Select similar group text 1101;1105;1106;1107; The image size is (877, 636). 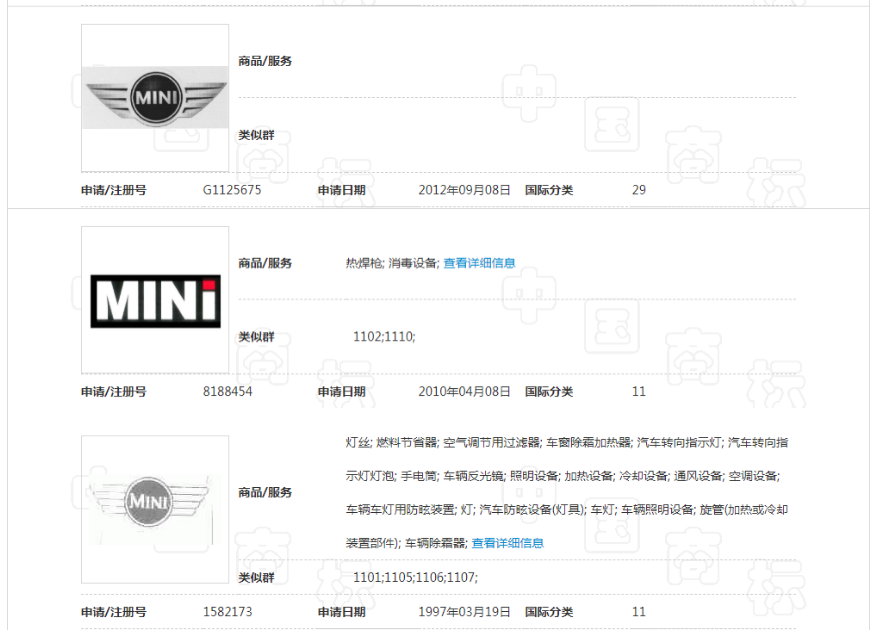416,577
